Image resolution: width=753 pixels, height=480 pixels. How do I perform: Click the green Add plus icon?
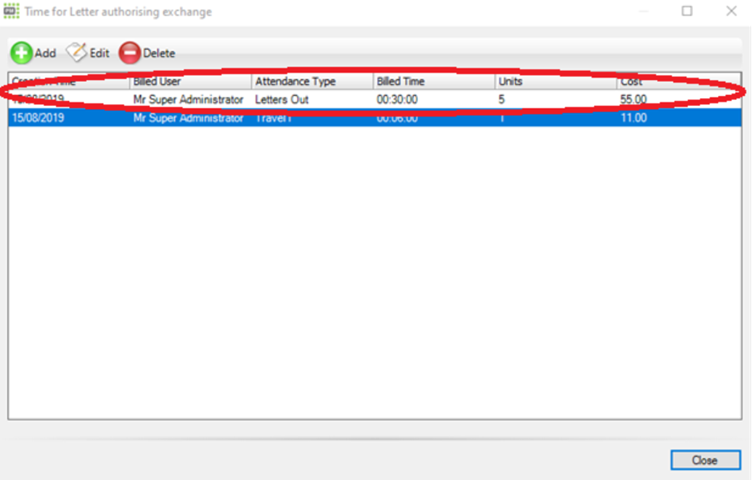point(22,53)
